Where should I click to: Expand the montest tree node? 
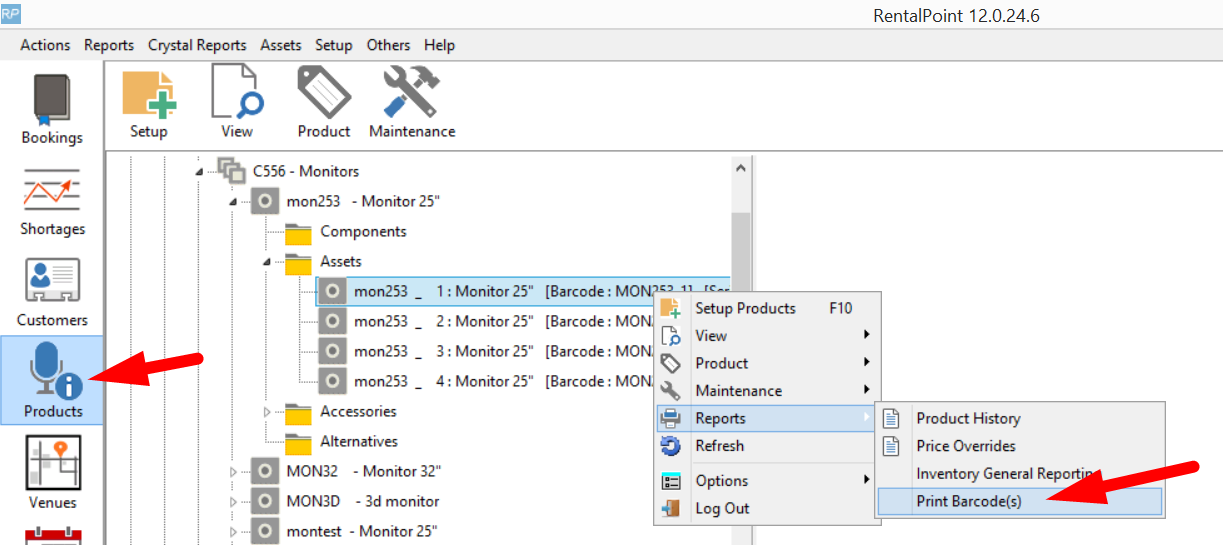click(x=233, y=532)
